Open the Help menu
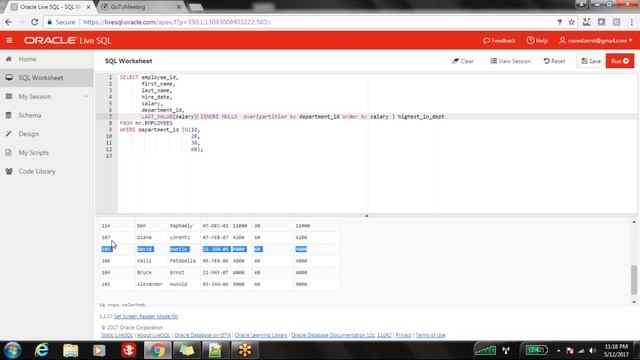Screen dimensions: 640x360 537,40
